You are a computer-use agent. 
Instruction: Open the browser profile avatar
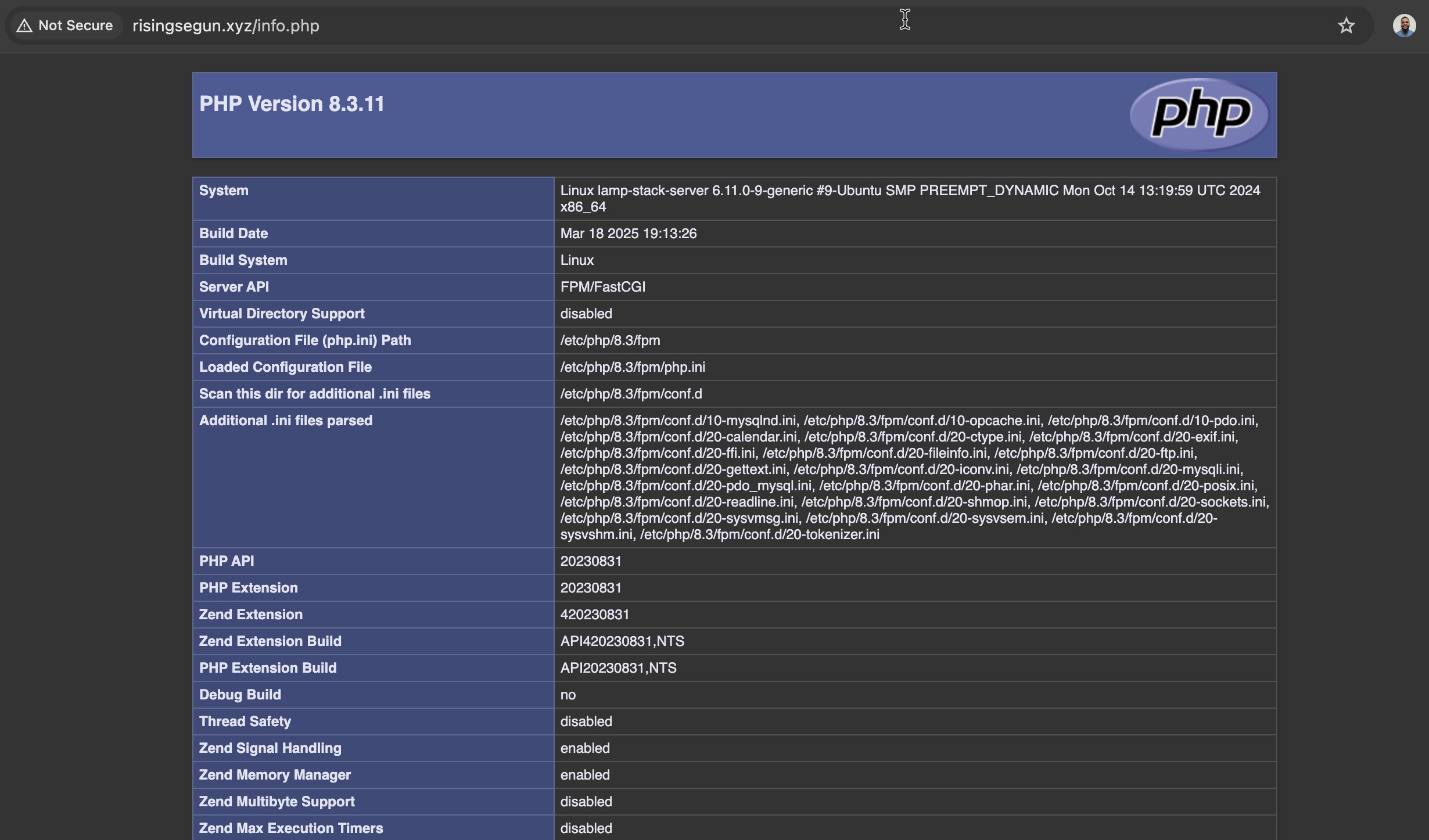tap(1405, 25)
